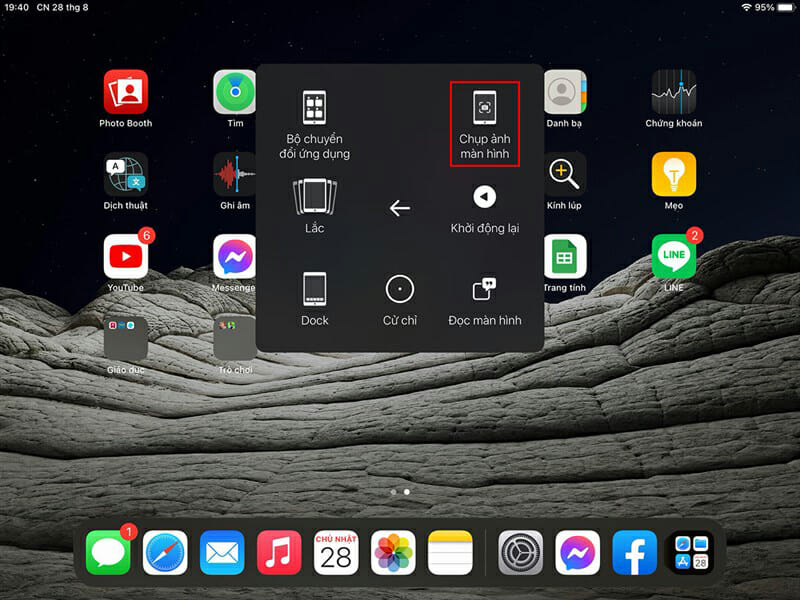Image resolution: width=800 pixels, height=600 pixels.
Task: Launch Dịch thuật translate app
Action: (126, 175)
